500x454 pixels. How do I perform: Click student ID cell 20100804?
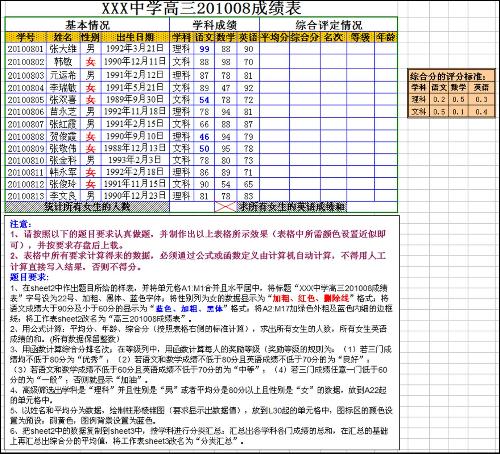pos(26,88)
